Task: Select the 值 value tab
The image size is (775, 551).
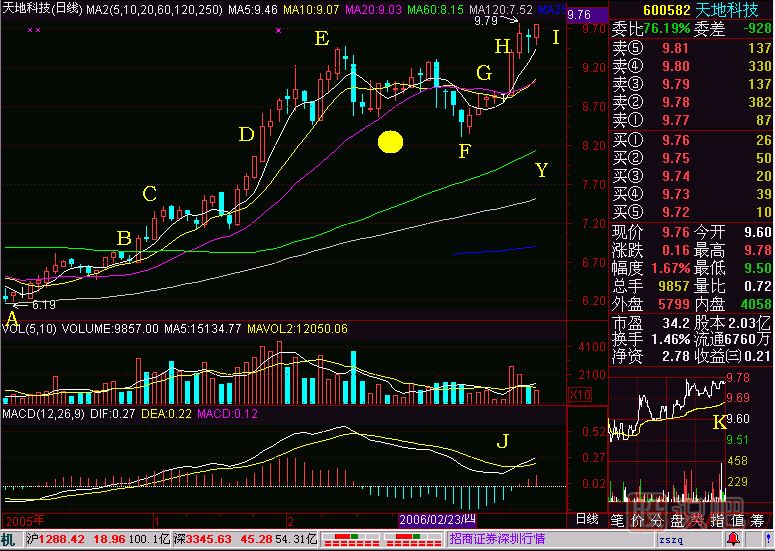Action: coord(741,520)
